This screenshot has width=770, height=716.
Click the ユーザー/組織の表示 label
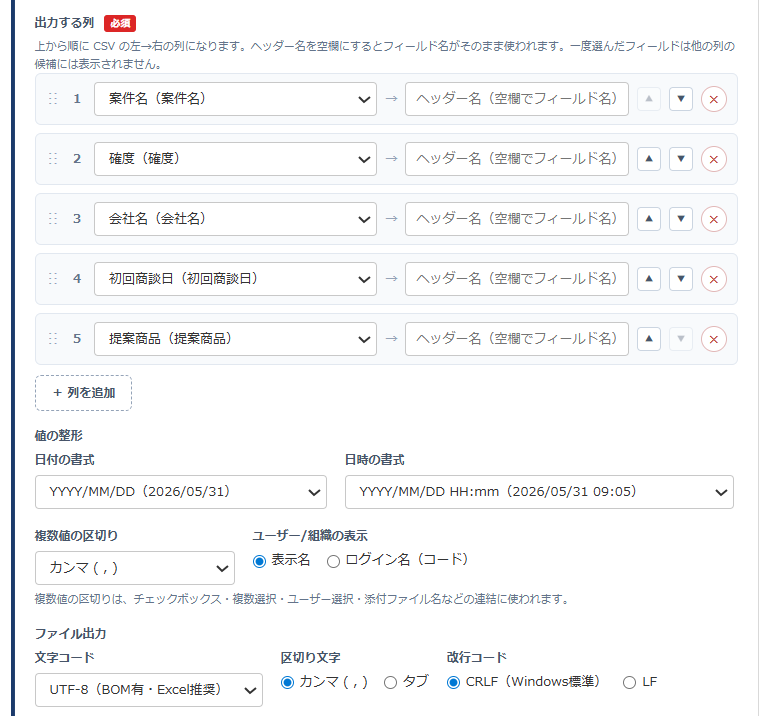point(310,536)
